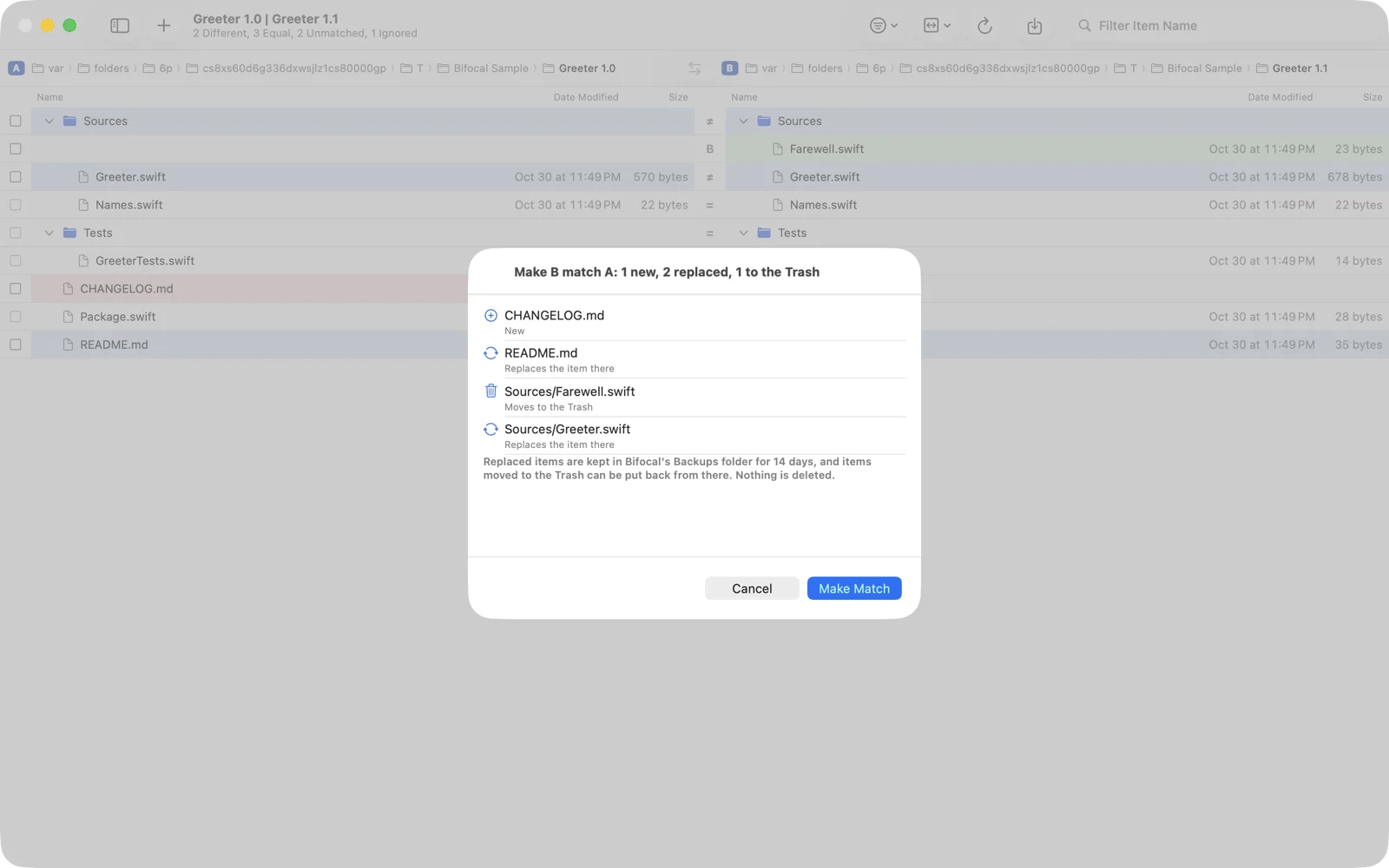
Task: Toggle the checkbox for Greeter.swift row
Action: (x=16, y=177)
